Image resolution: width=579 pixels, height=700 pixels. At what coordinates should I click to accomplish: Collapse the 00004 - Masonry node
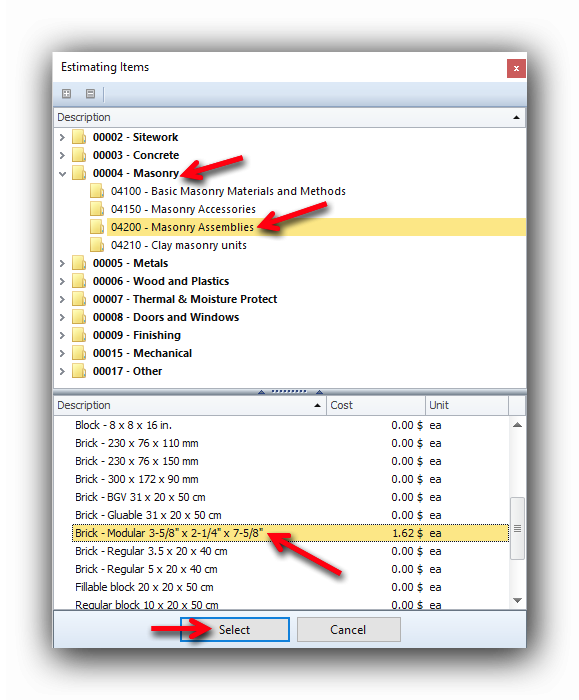point(62,173)
